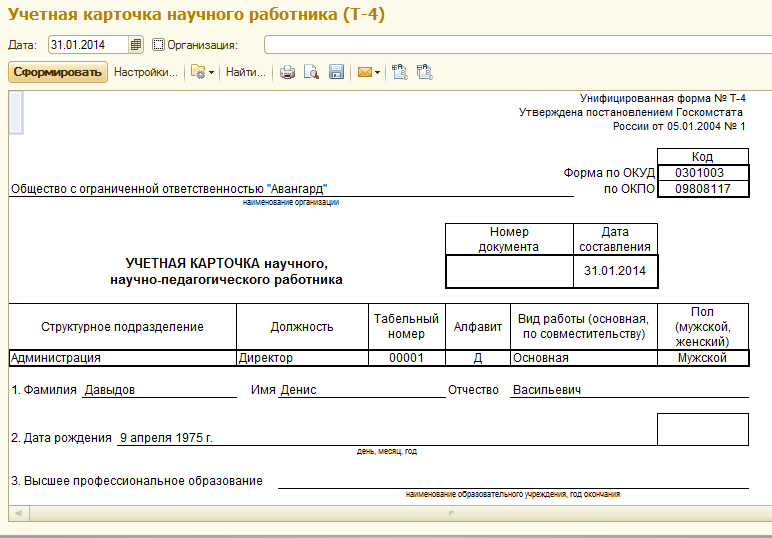Screen dimensions: 772x538
Task: Click the Дата field with 31.01.2014
Action: point(89,45)
